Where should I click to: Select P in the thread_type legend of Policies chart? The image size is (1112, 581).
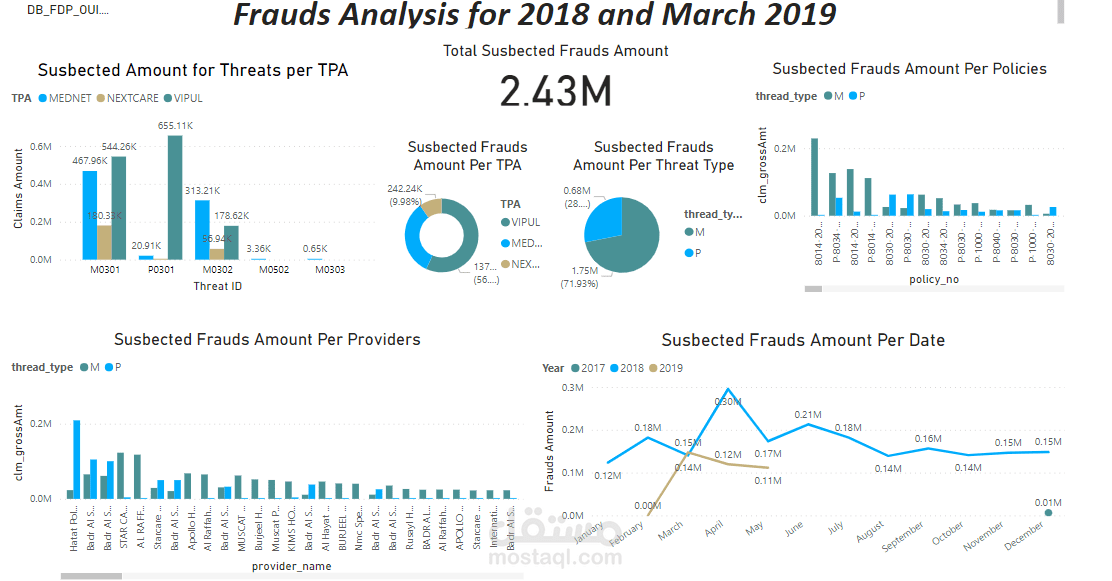(851, 96)
